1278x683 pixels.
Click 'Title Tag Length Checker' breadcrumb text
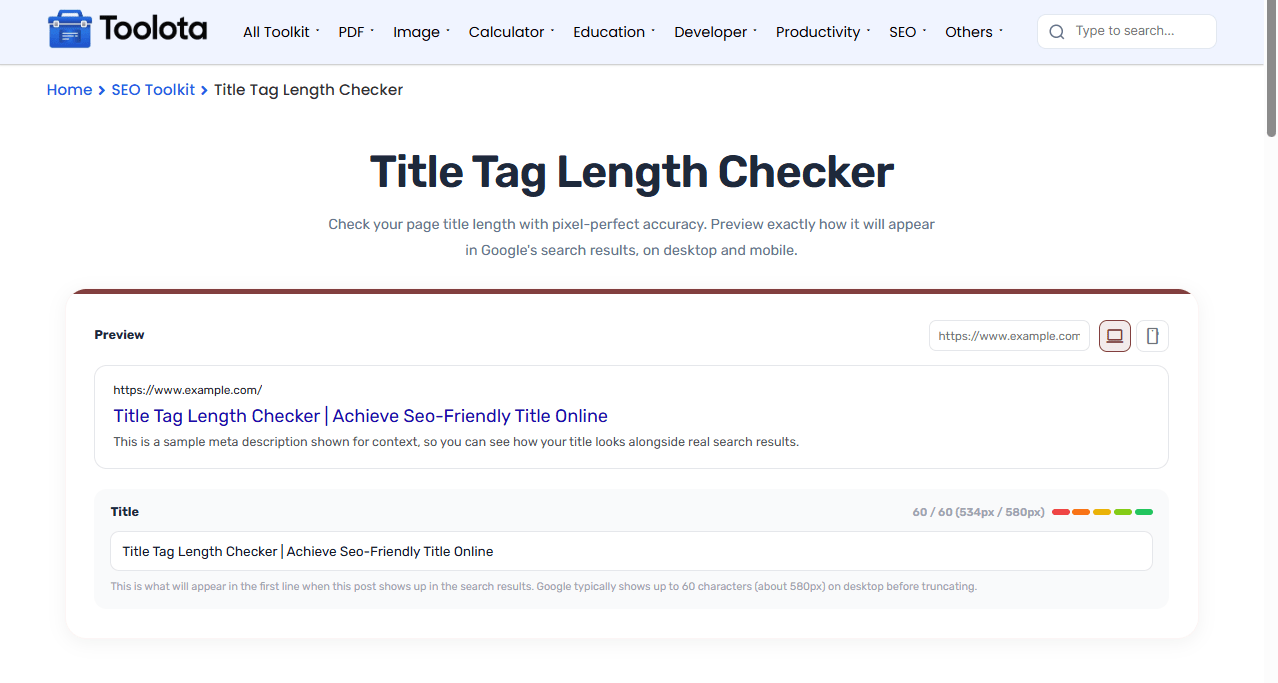[x=308, y=90]
